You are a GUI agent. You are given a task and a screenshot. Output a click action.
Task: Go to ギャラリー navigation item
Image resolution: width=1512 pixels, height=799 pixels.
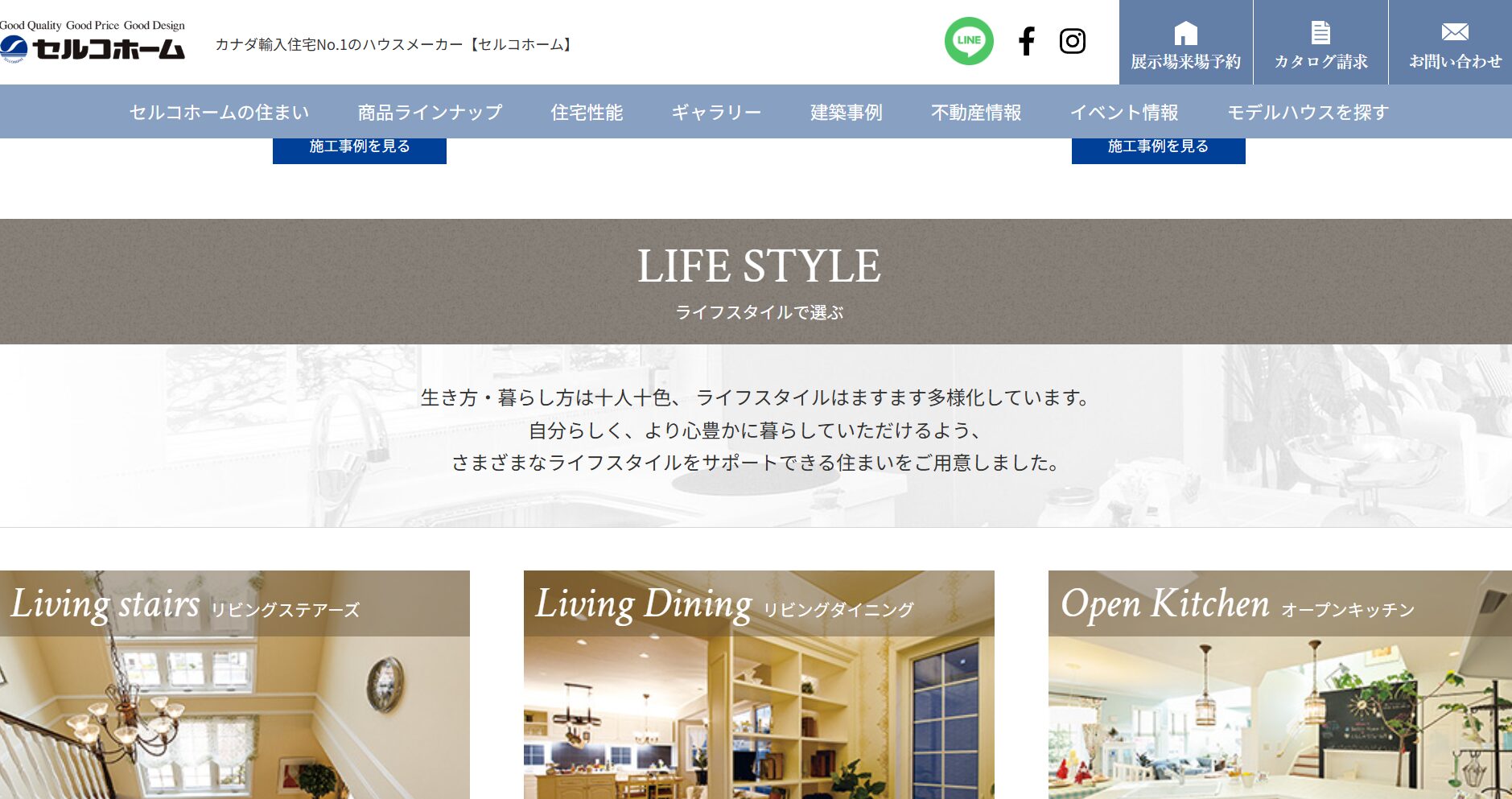716,113
